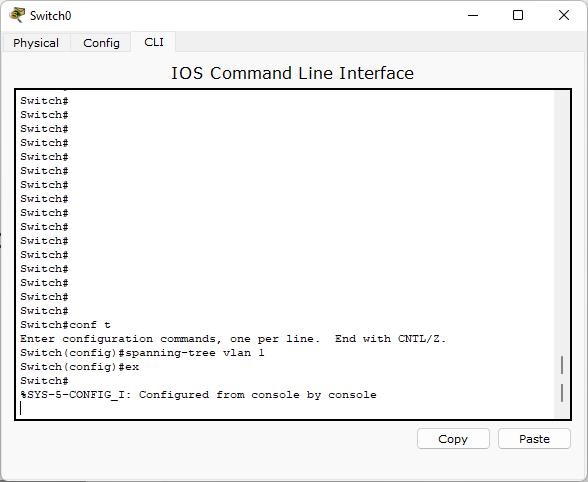Click 'Enter configuration commands' message line
Image resolution: width=588 pixels, height=482 pixels.
point(233,339)
